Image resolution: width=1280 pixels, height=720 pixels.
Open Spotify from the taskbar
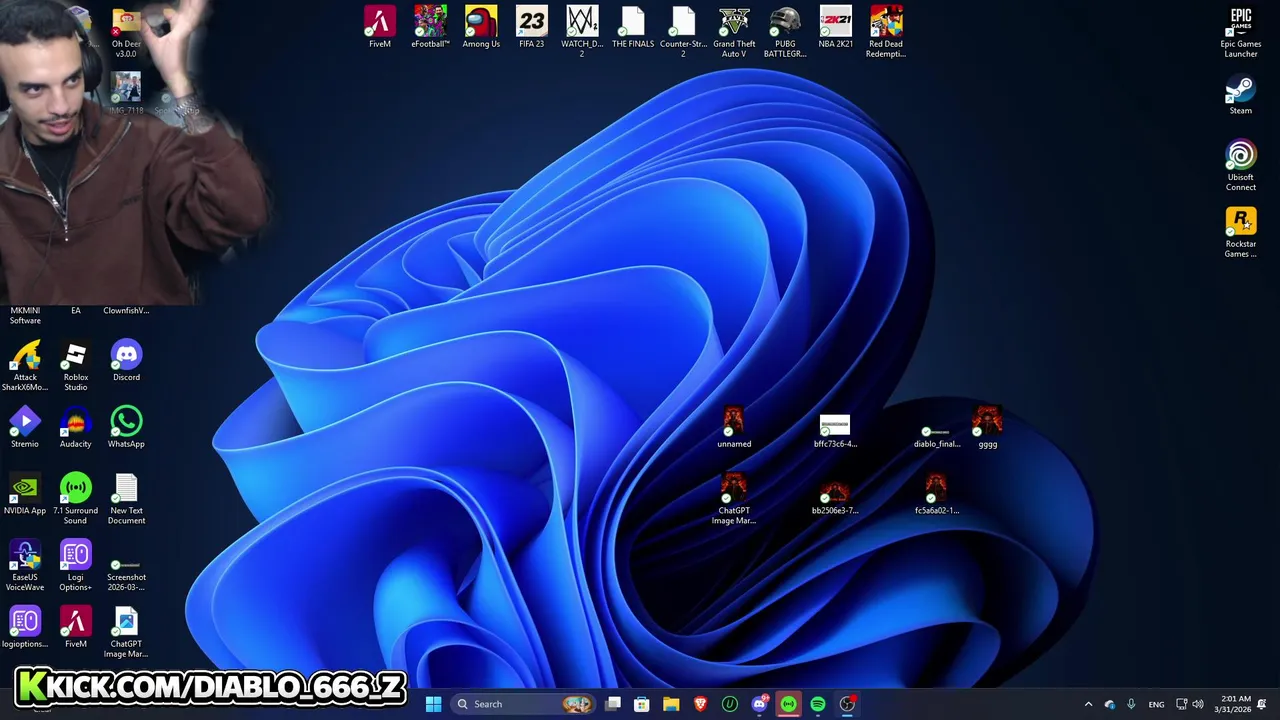tap(818, 704)
